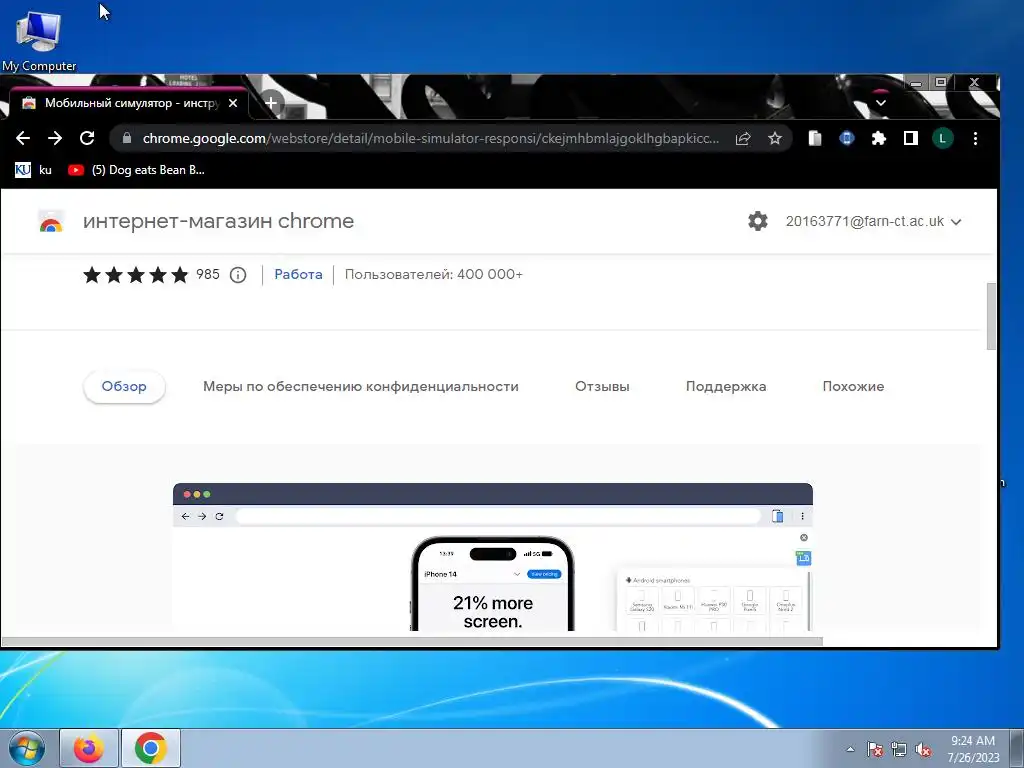Expand the tab search chevron

click(880, 103)
